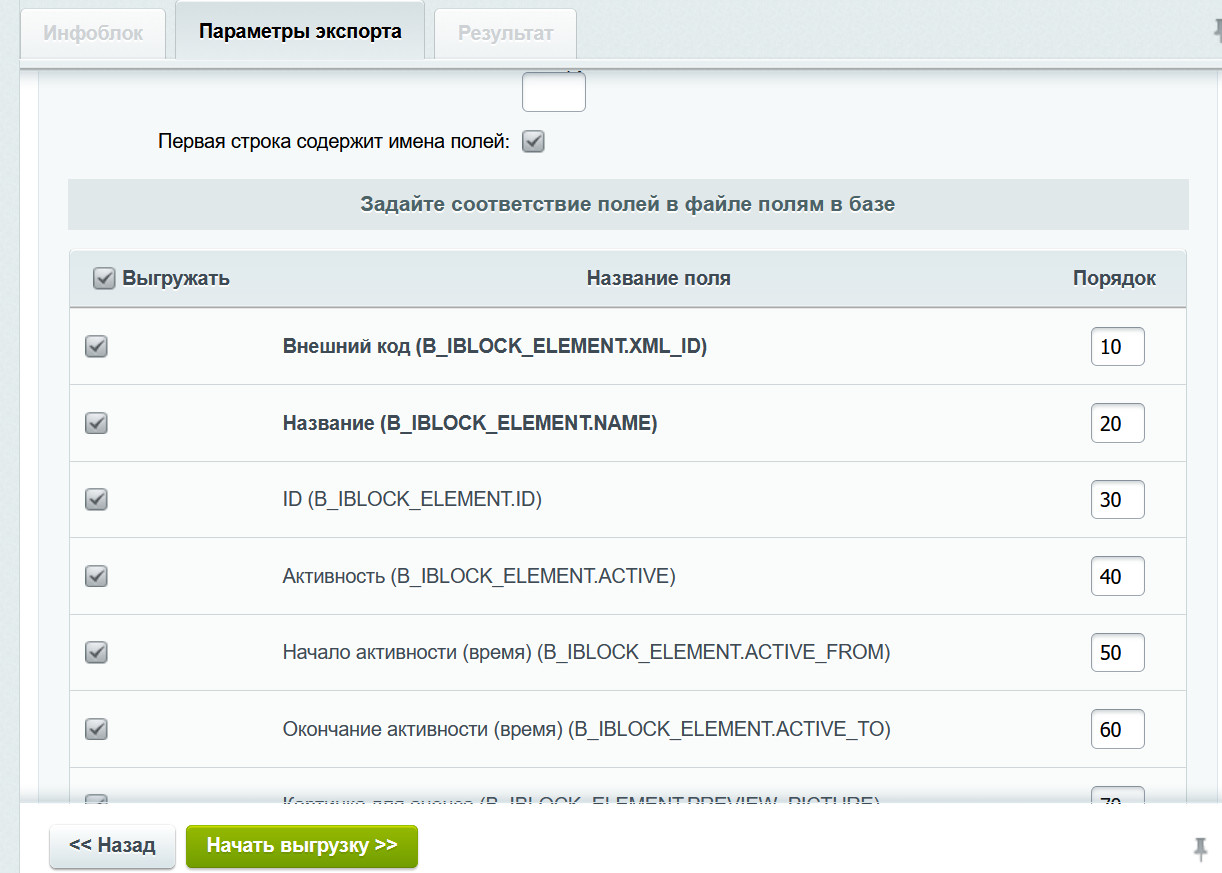Uncheck the 'Активность' field checkbox
The image size is (1222, 873).
[96, 576]
